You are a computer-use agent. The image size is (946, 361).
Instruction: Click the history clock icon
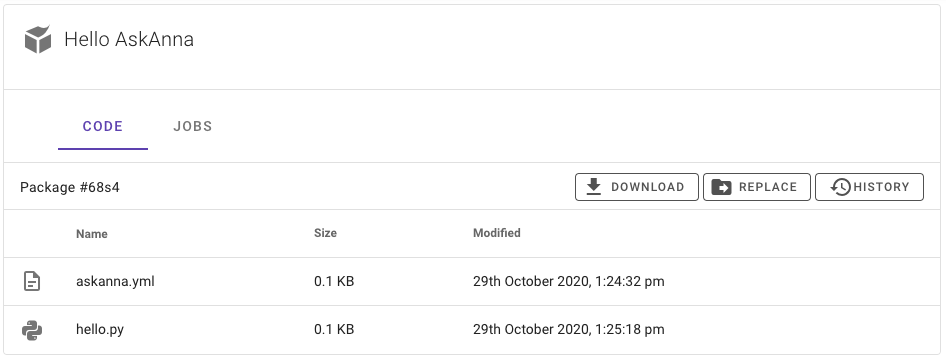[840, 187]
